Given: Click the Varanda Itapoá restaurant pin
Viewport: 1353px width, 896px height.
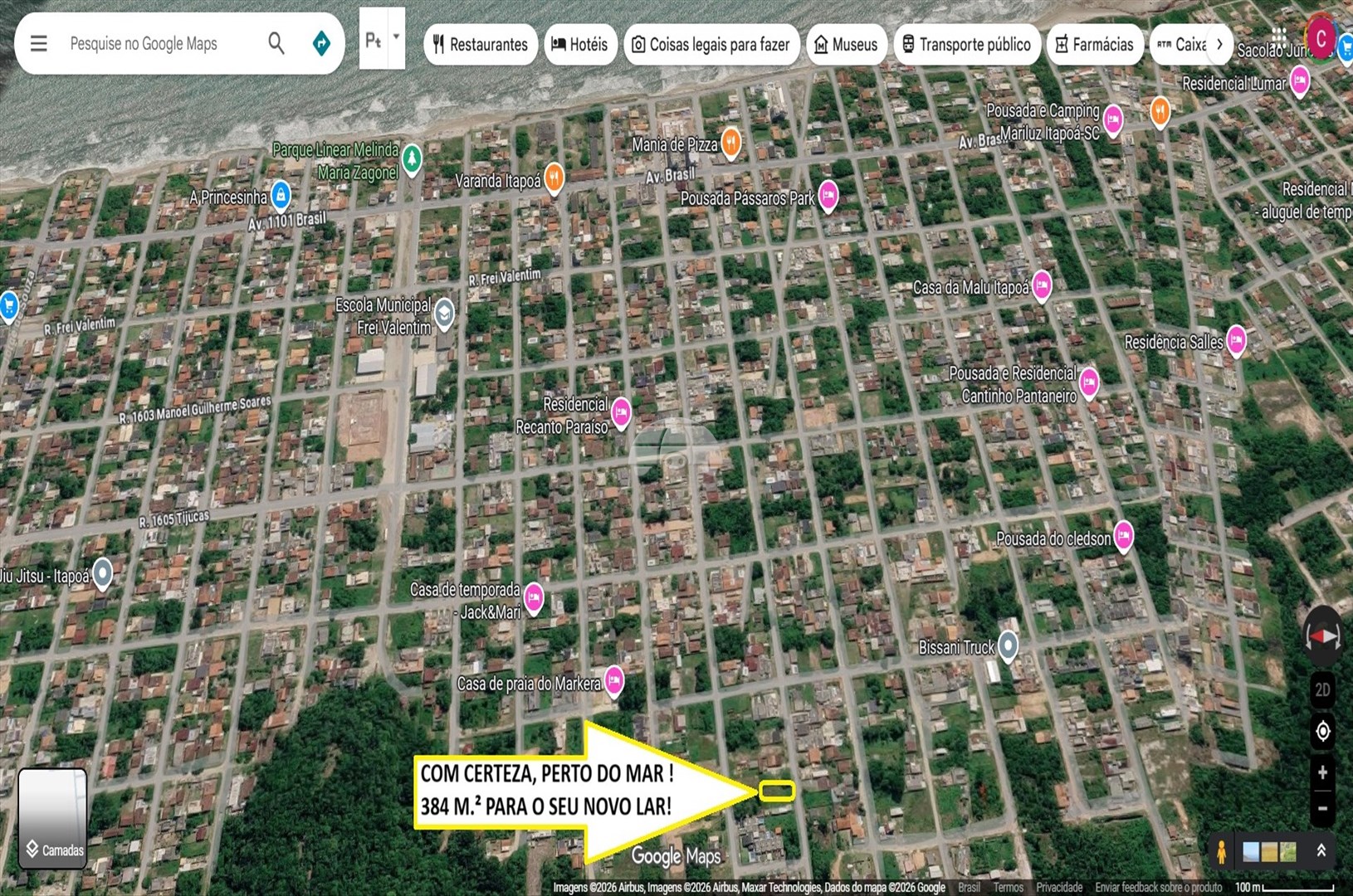Looking at the screenshot, I should (x=554, y=178).
